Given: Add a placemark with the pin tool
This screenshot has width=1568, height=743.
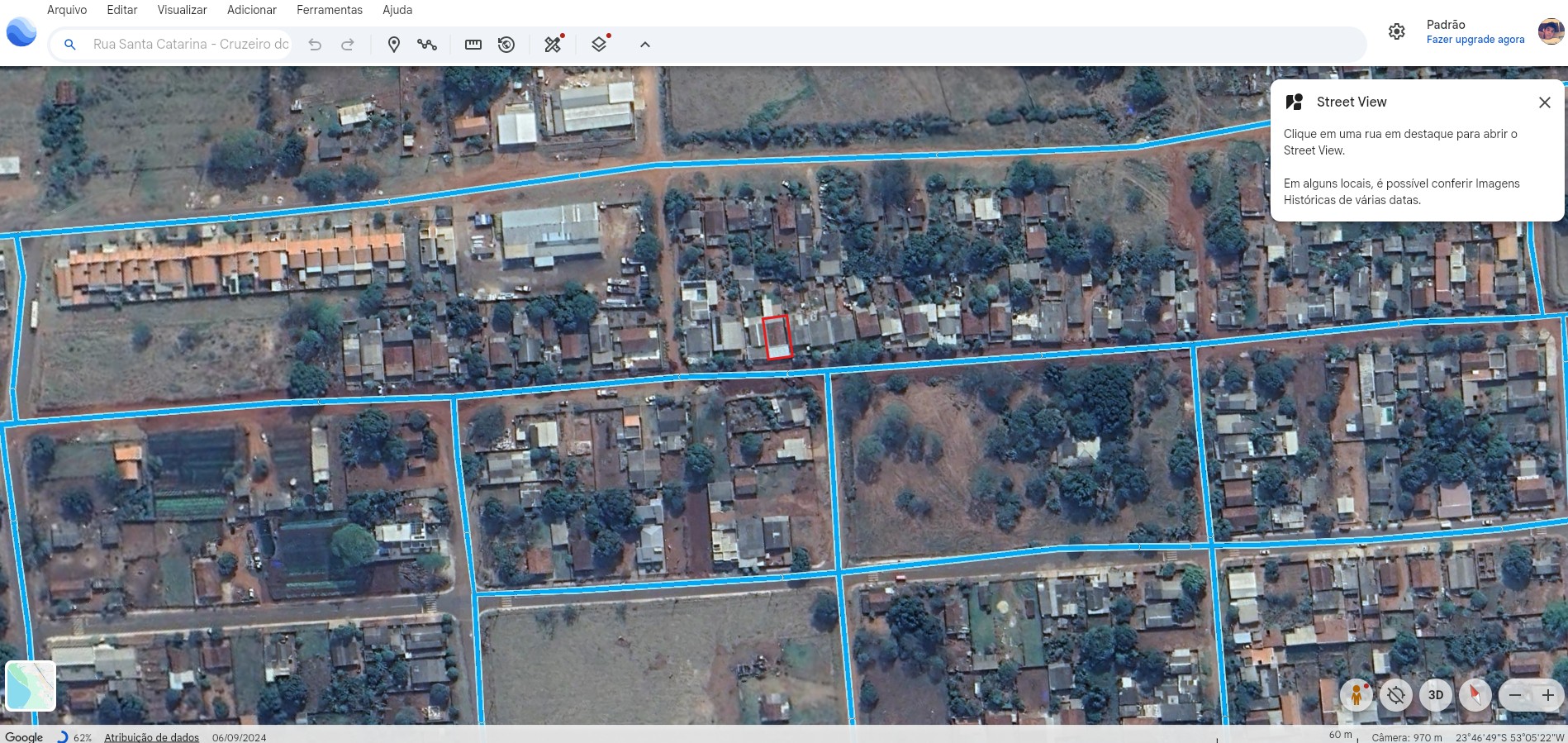Looking at the screenshot, I should click(x=394, y=45).
